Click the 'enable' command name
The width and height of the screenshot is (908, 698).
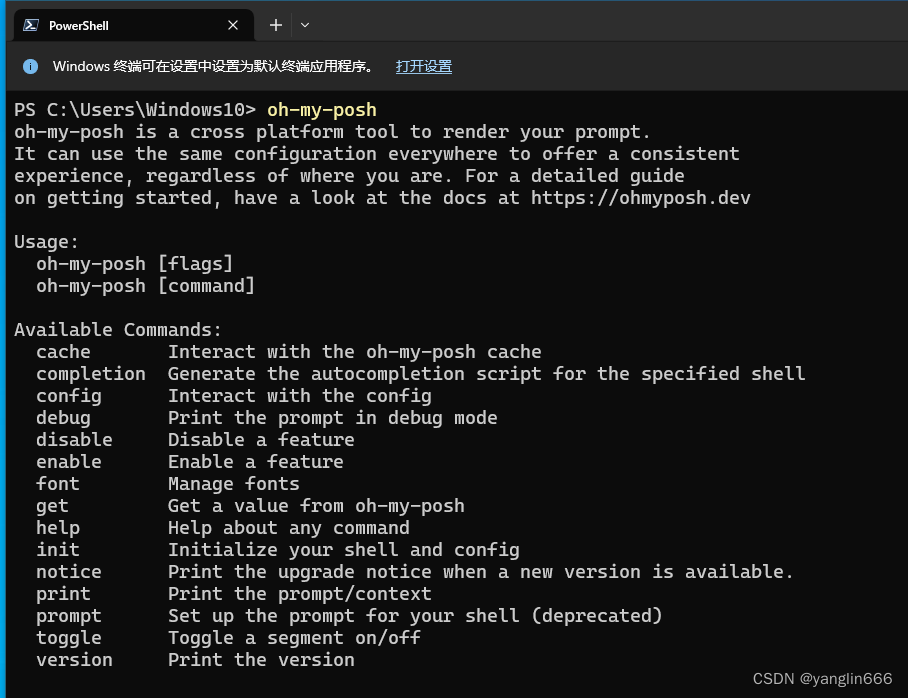coord(69,462)
